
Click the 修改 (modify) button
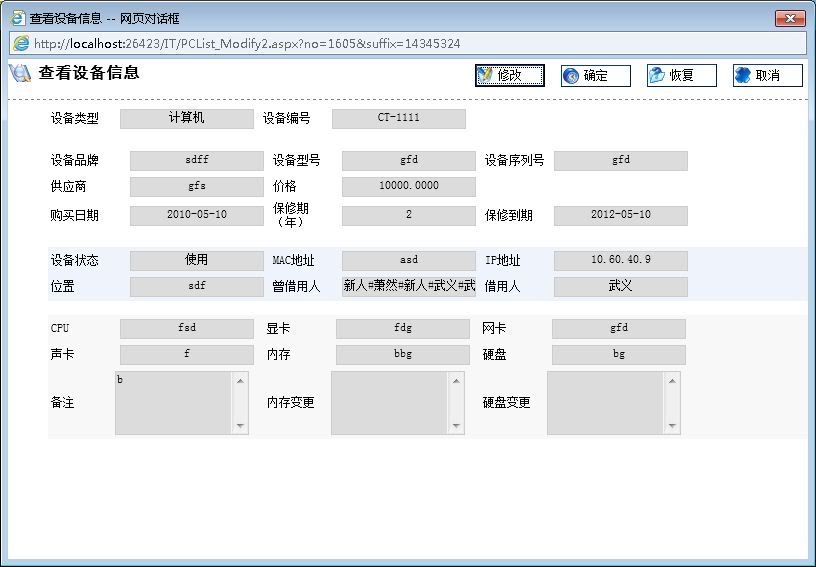pyautogui.click(x=509, y=75)
